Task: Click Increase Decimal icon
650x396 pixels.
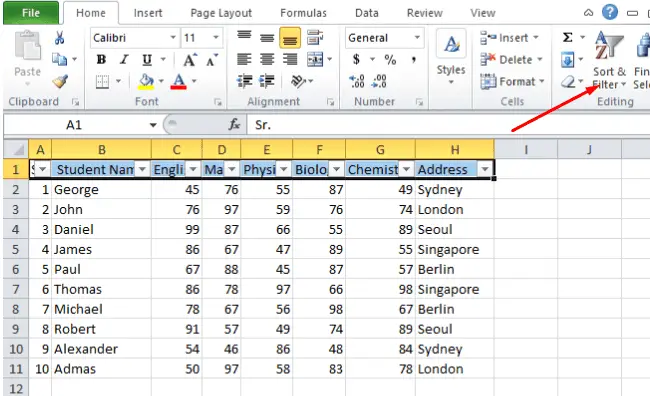Action: tap(357, 81)
